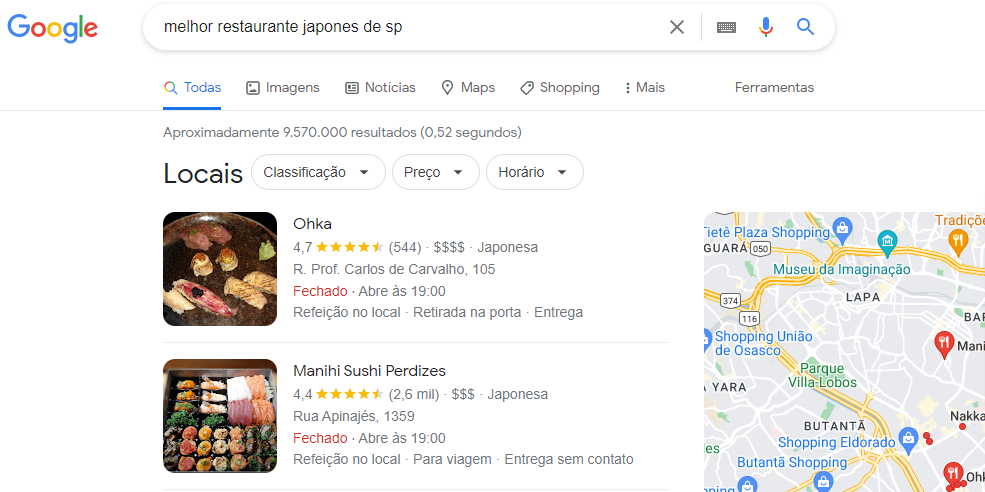Open Ferramentas search tools
The height and width of the screenshot is (492, 985).
(774, 88)
